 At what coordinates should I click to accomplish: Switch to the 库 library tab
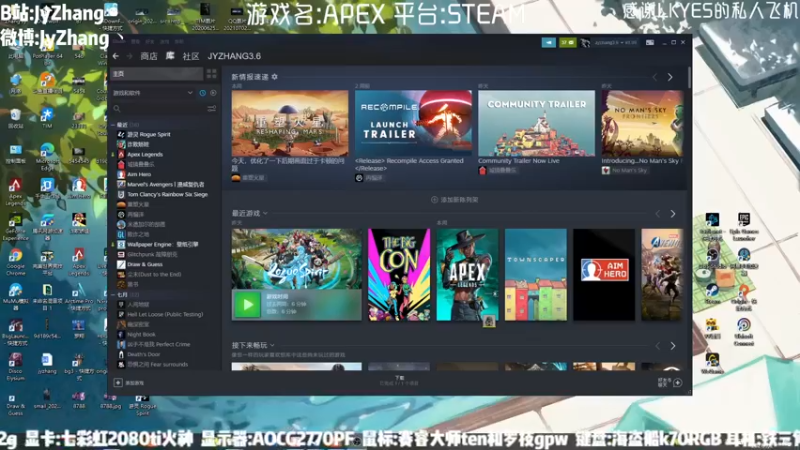[x=170, y=56]
